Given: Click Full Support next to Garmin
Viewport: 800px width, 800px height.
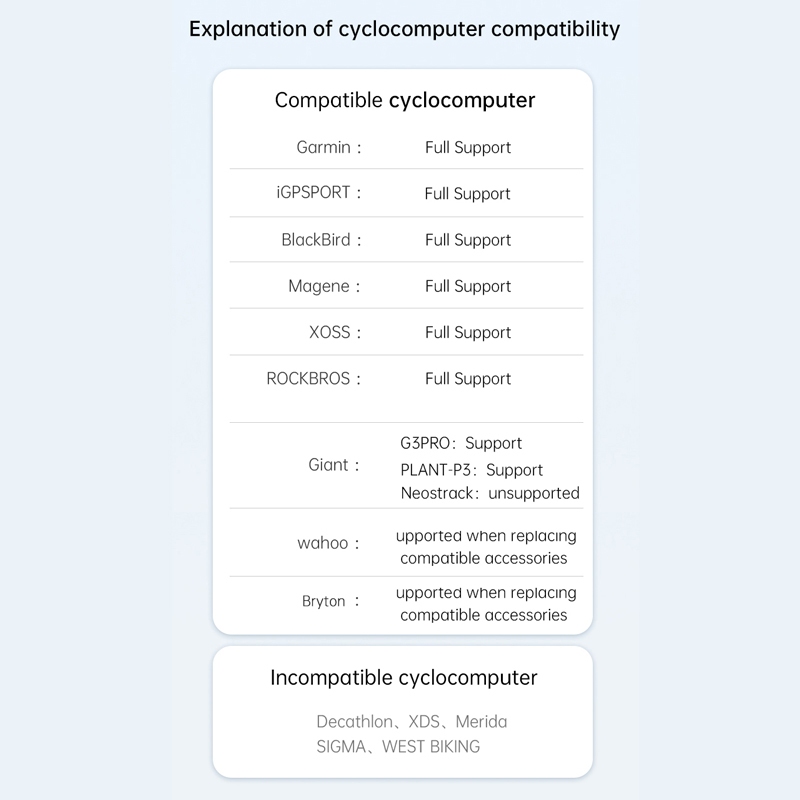Looking at the screenshot, I should [468, 148].
